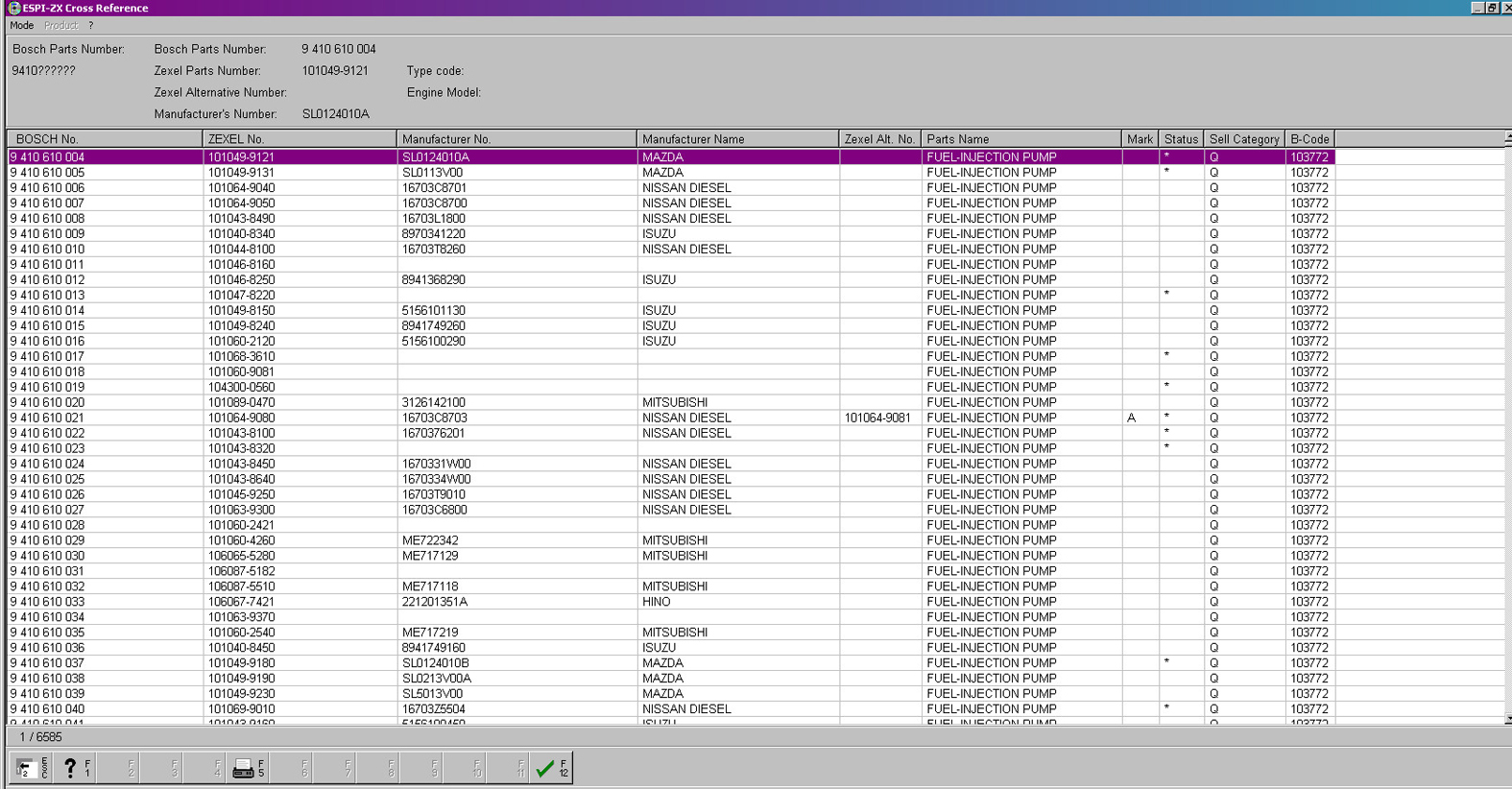Click the ESC back button in toolbar

pos(31,768)
